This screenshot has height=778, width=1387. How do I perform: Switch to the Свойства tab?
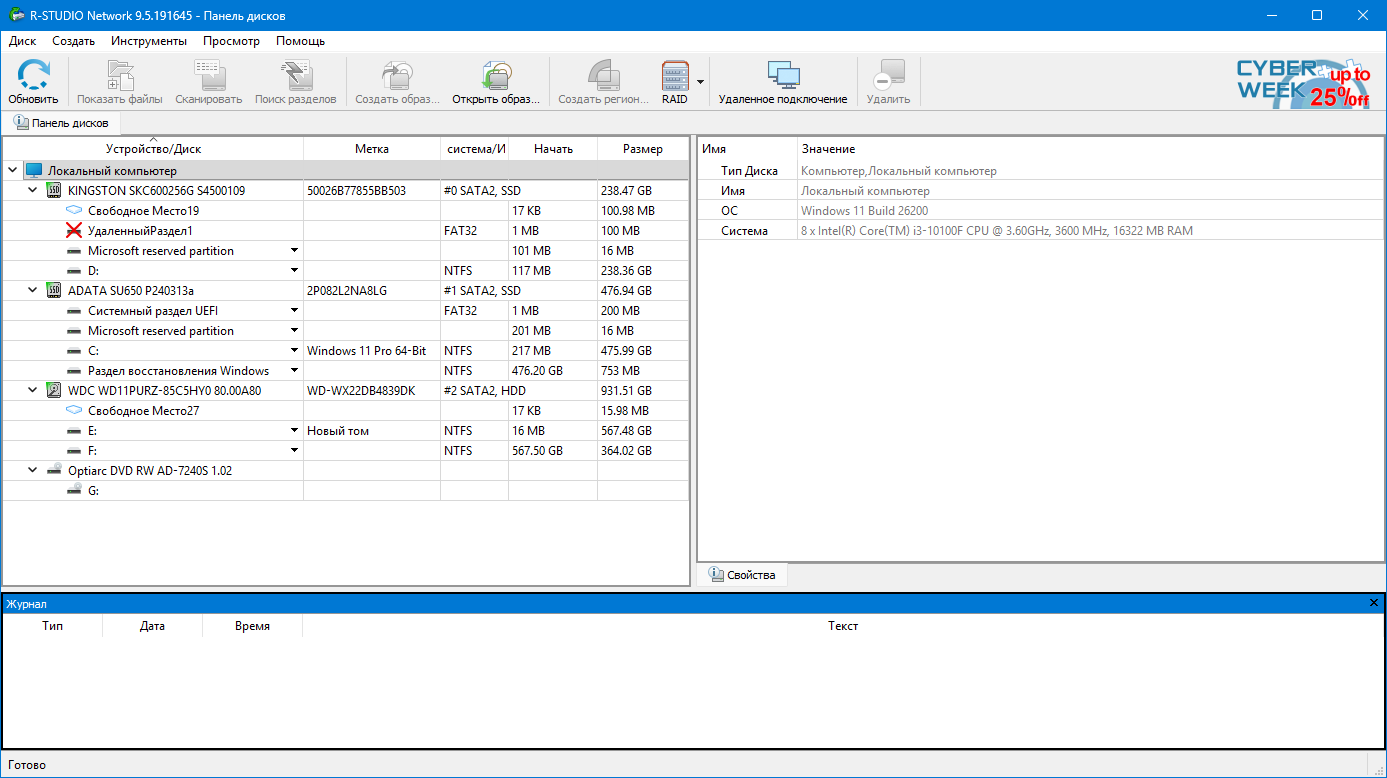[742, 575]
